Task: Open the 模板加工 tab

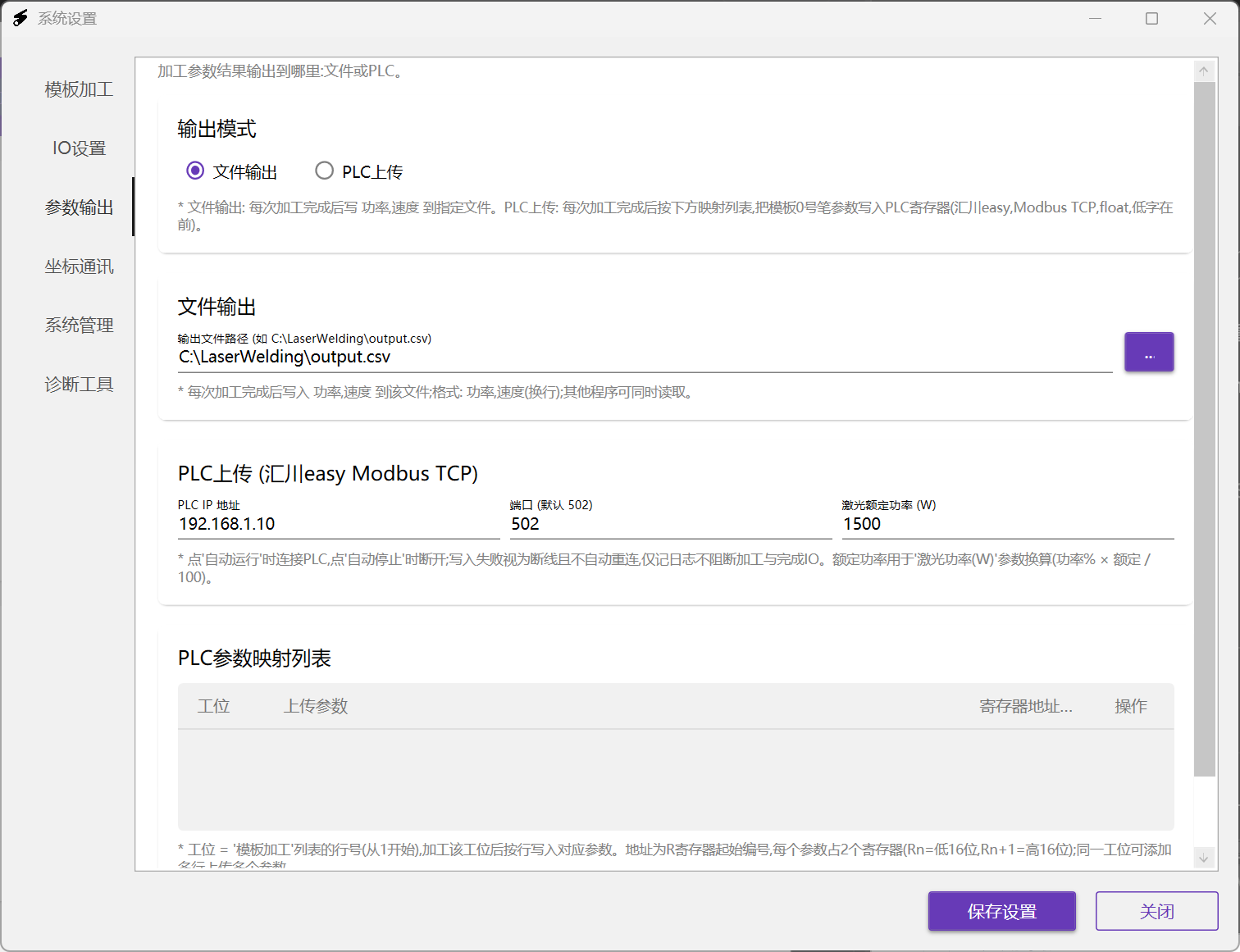Action: click(x=79, y=89)
